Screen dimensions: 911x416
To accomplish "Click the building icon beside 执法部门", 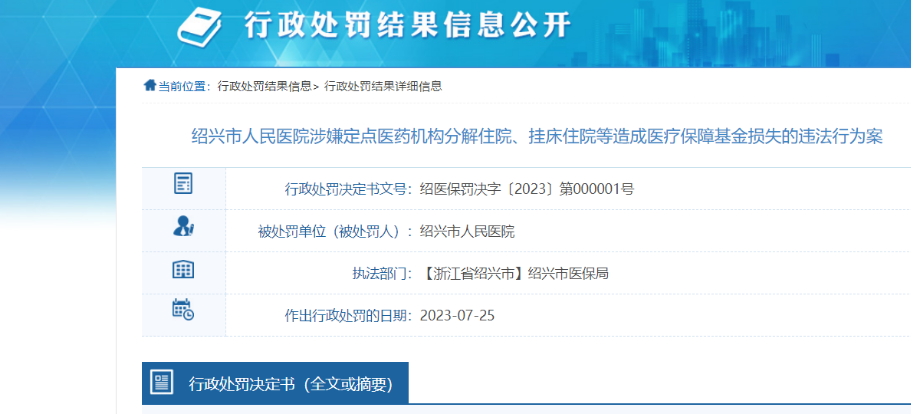I will 183,269.
